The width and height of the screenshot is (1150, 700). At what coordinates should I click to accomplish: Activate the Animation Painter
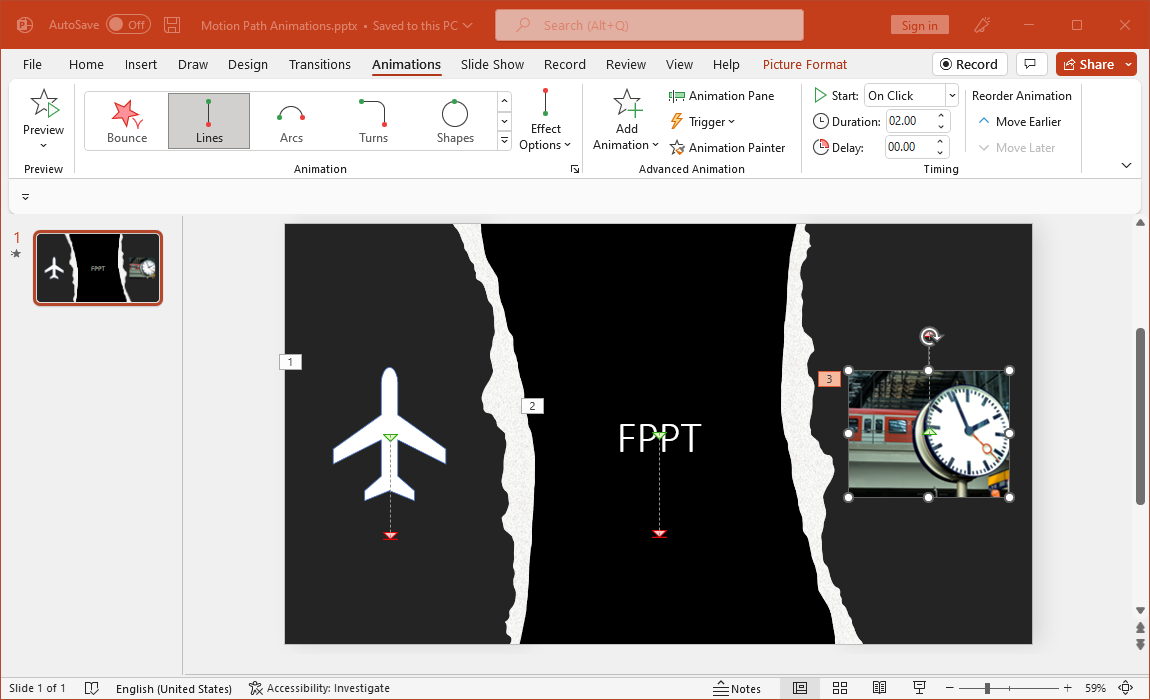click(x=727, y=148)
